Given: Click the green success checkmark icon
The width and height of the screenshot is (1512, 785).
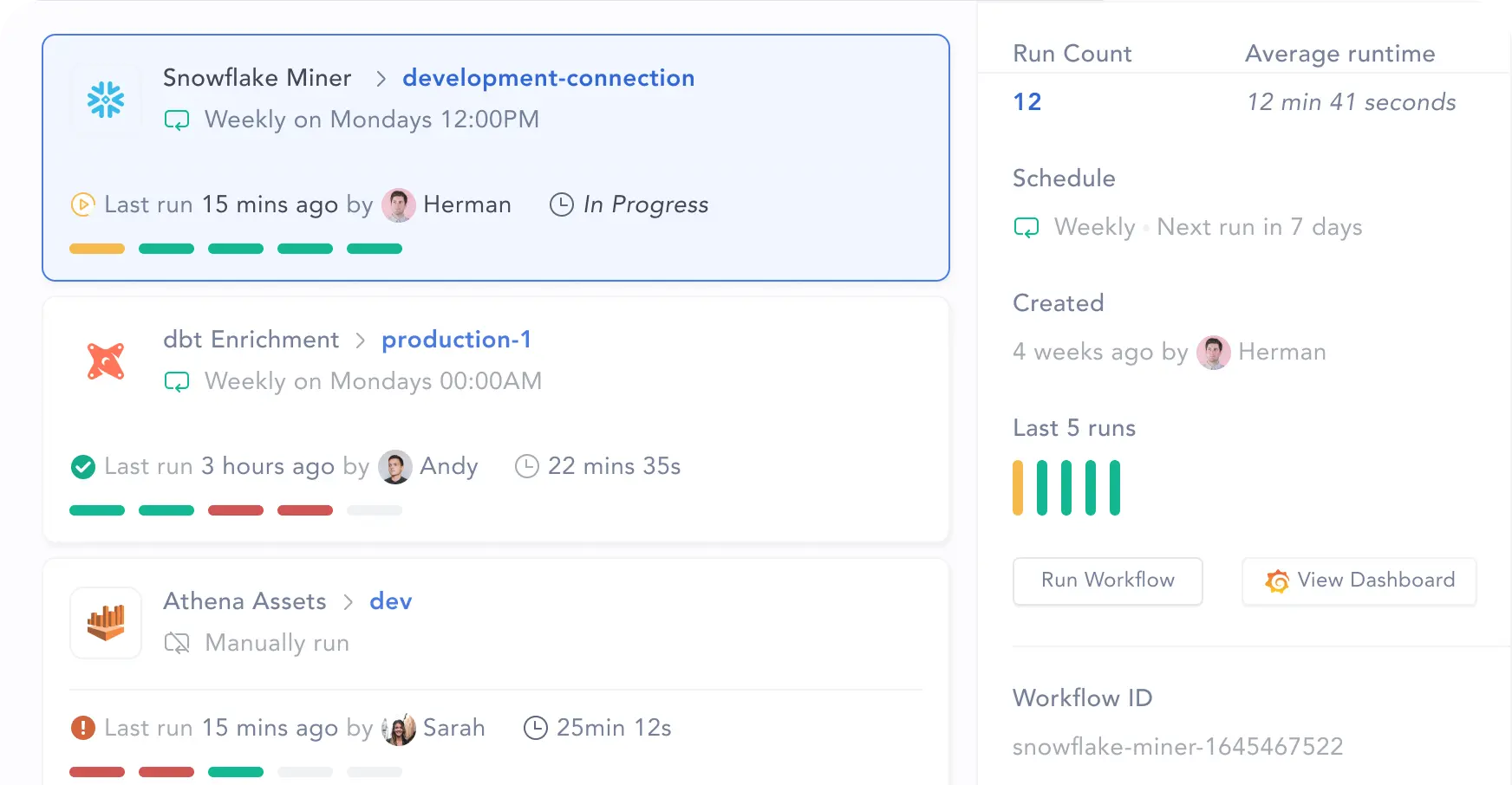Looking at the screenshot, I should click(x=82, y=467).
